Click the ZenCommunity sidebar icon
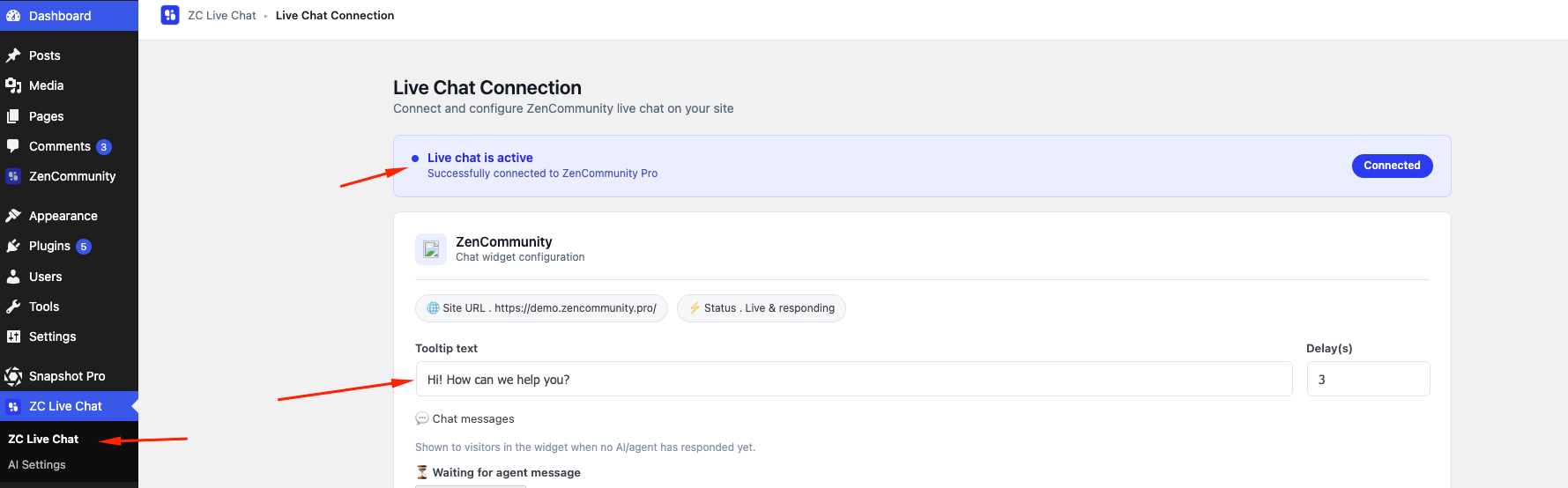 pos(13,176)
